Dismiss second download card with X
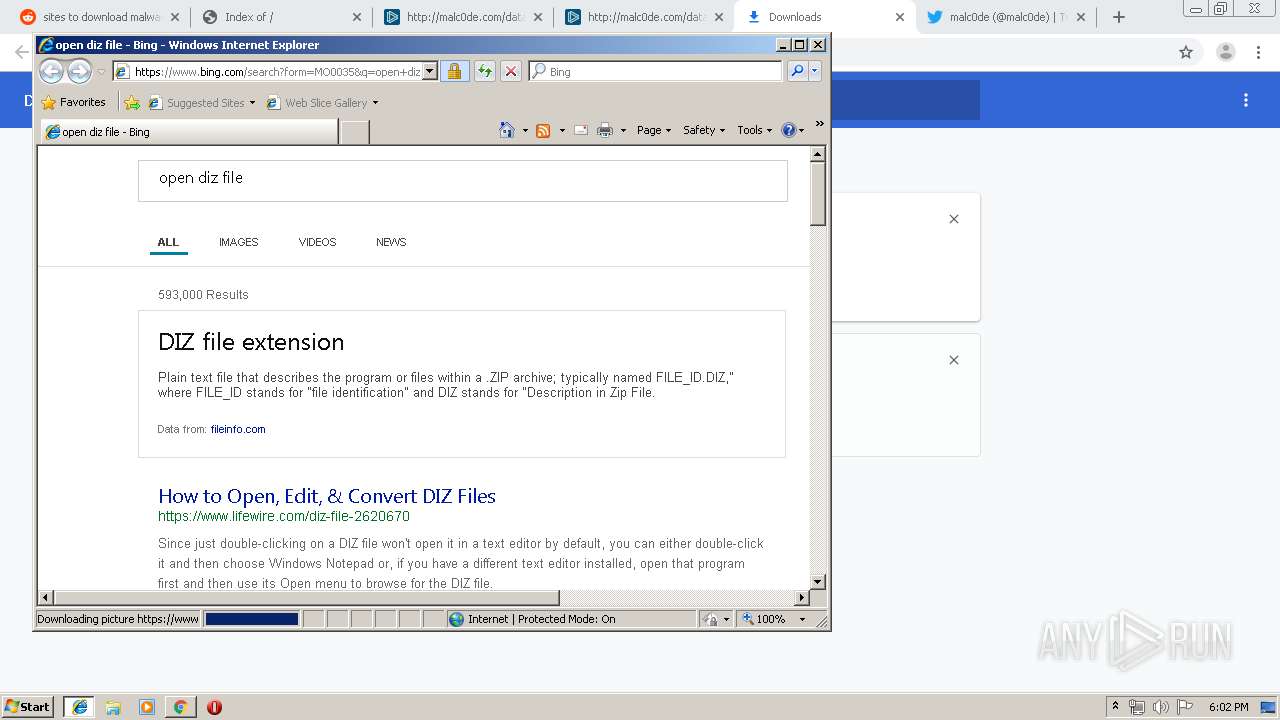Viewport: 1280px width, 720px height. (954, 360)
